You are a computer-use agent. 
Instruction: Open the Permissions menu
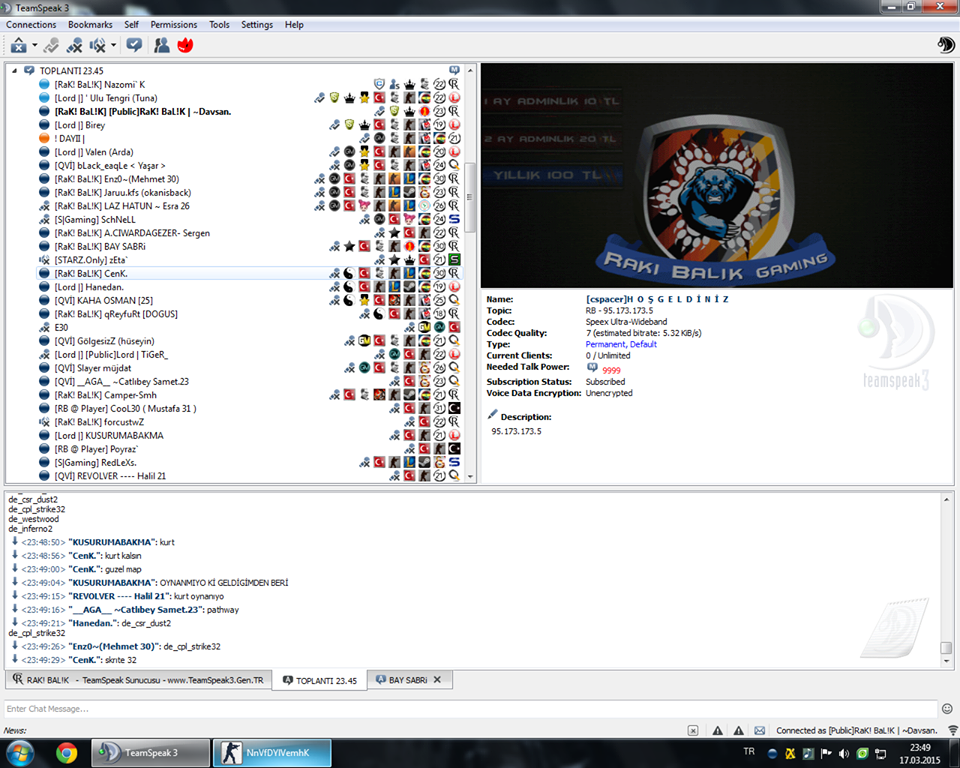pos(174,24)
